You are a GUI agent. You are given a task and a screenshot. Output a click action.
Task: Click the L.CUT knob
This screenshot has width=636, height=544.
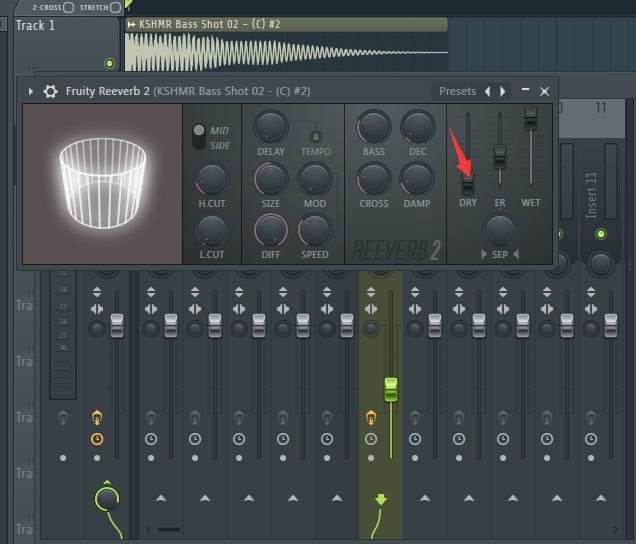pyautogui.click(x=212, y=230)
